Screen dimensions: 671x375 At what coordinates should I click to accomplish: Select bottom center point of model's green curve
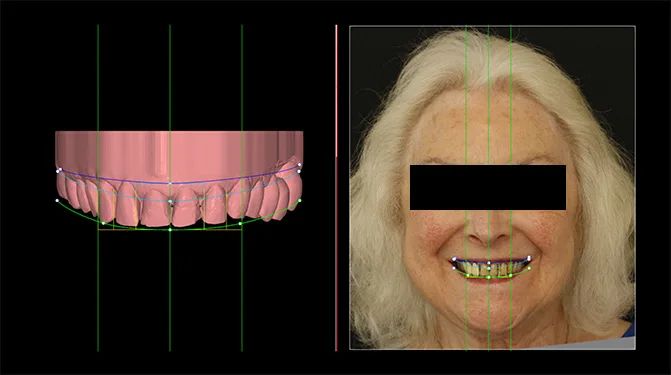pyautogui.click(x=170, y=230)
